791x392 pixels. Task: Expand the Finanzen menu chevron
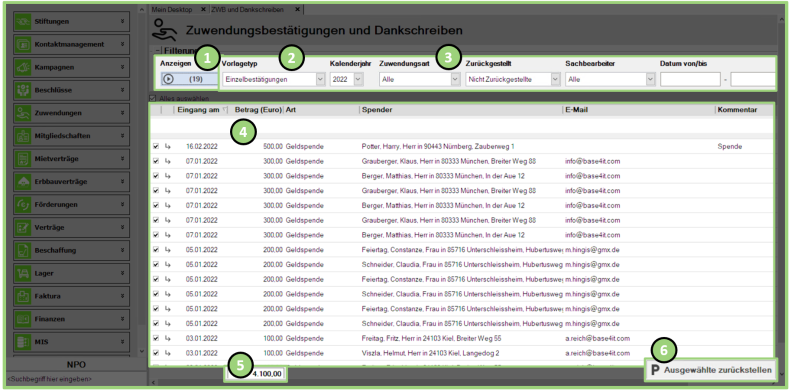[123, 319]
